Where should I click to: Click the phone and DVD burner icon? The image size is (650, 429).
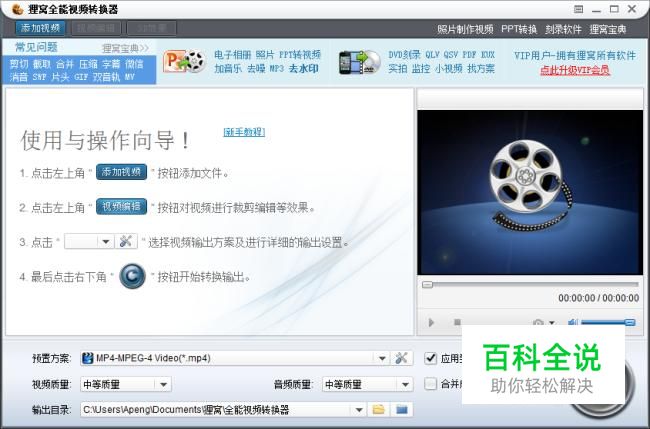click(x=359, y=62)
